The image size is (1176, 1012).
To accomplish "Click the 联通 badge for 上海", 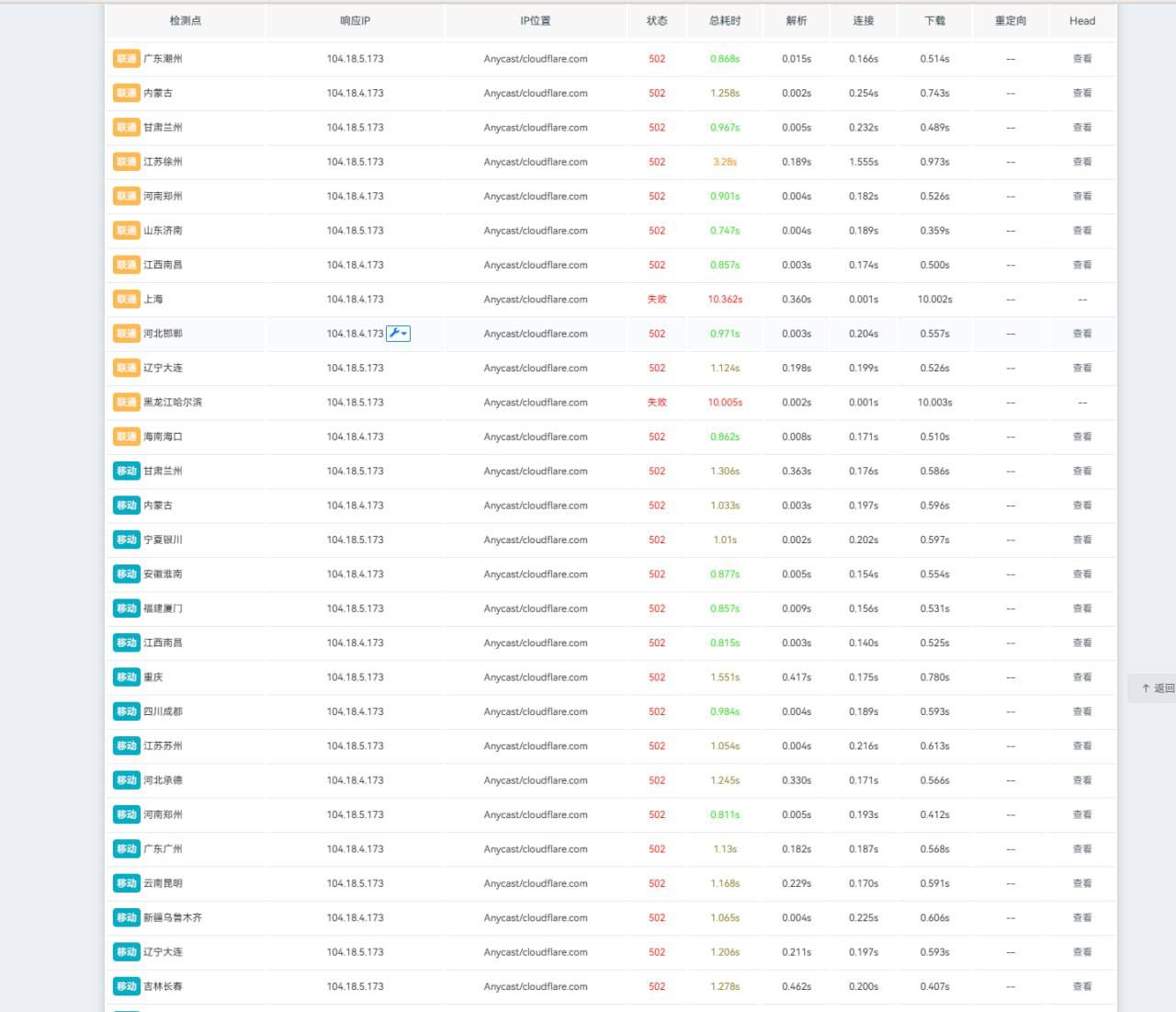I will [x=126, y=300].
